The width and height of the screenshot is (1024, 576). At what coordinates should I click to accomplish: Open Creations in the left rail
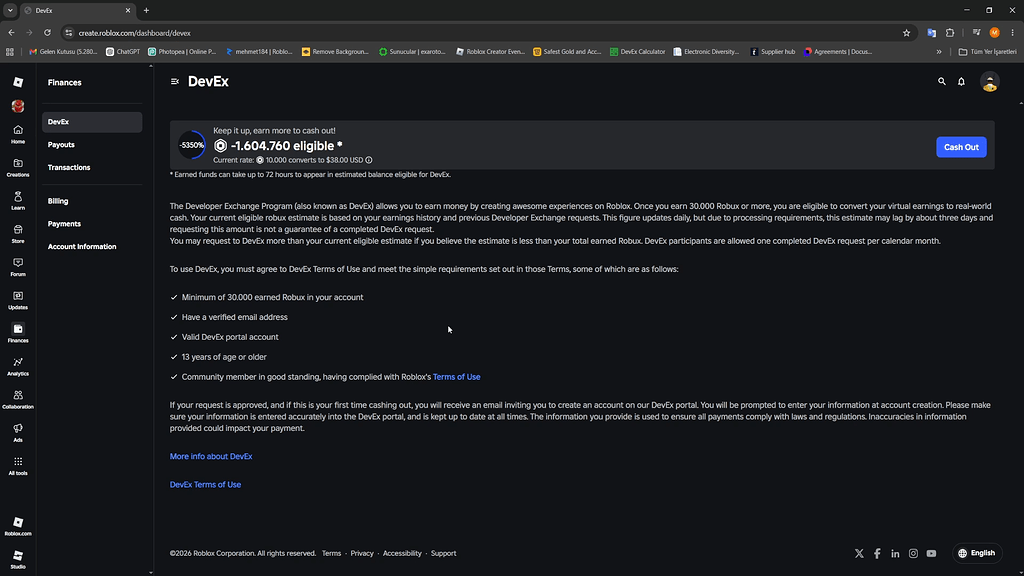18,167
